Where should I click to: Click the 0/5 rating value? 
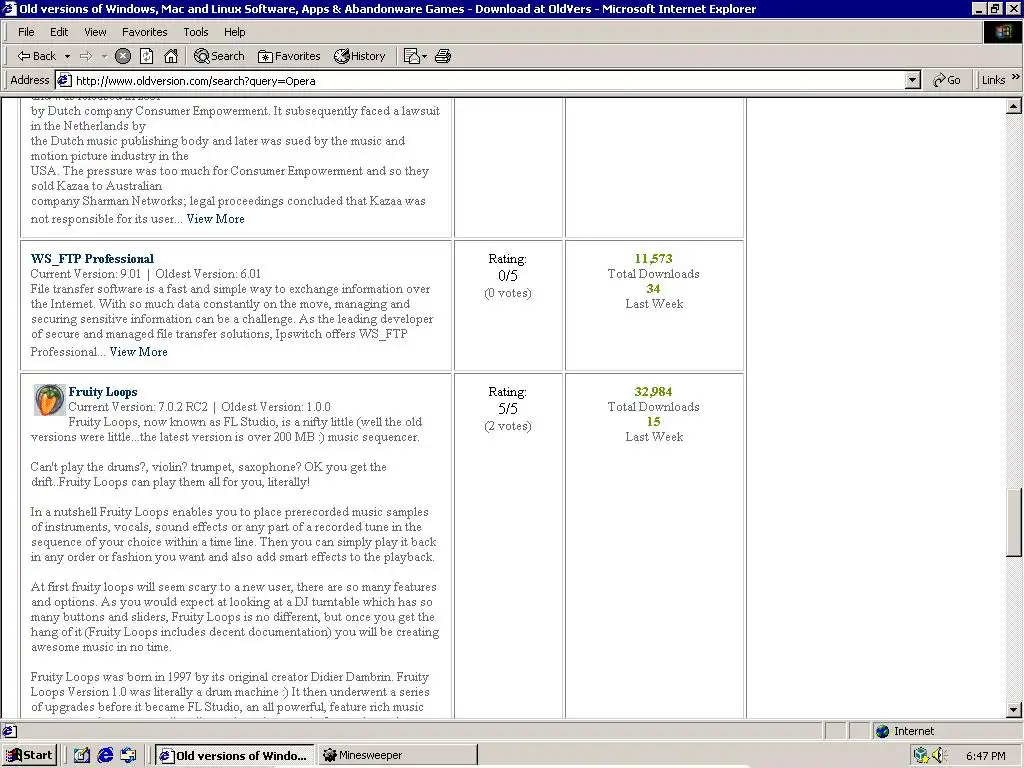507,276
